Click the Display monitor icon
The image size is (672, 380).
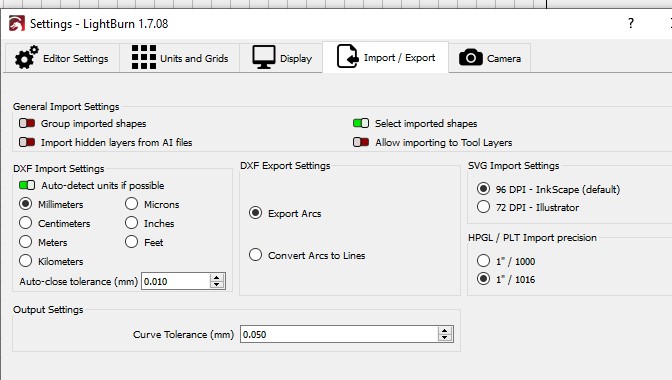click(x=264, y=57)
